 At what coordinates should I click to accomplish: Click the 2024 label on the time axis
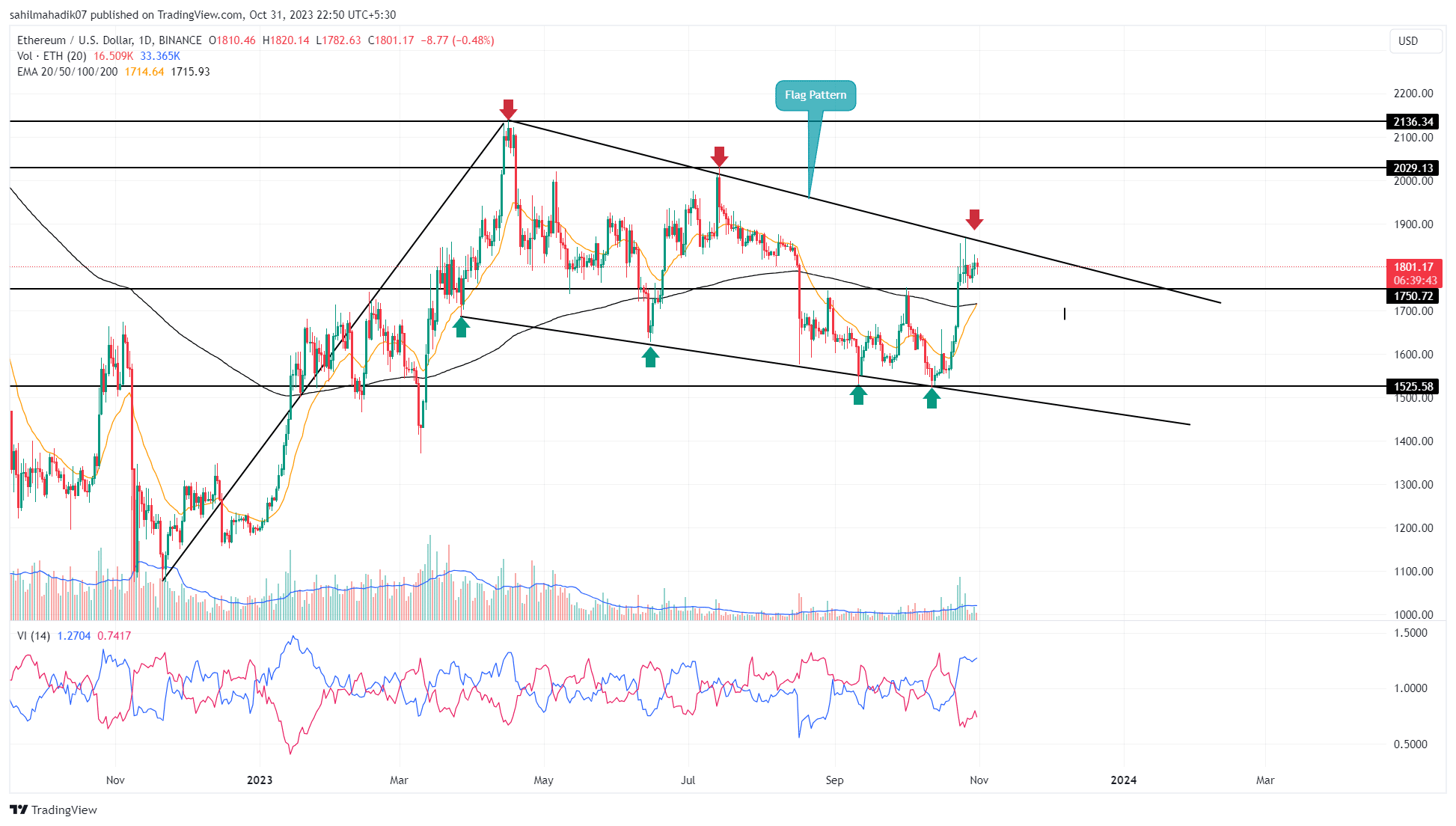point(1124,780)
